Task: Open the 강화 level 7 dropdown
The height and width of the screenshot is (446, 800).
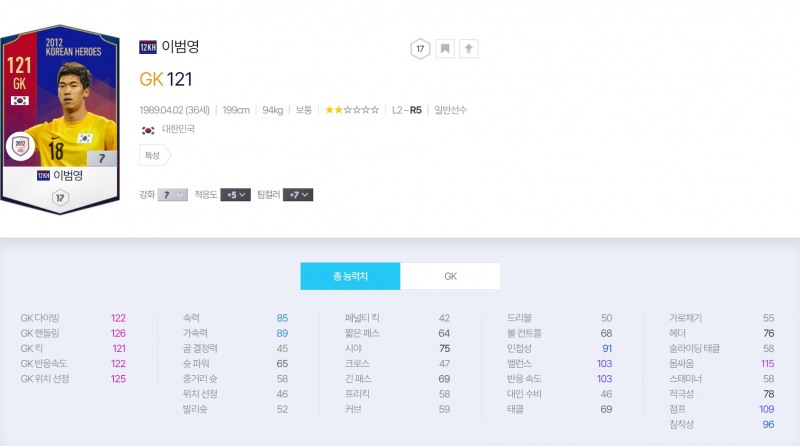Action: point(172,194)
